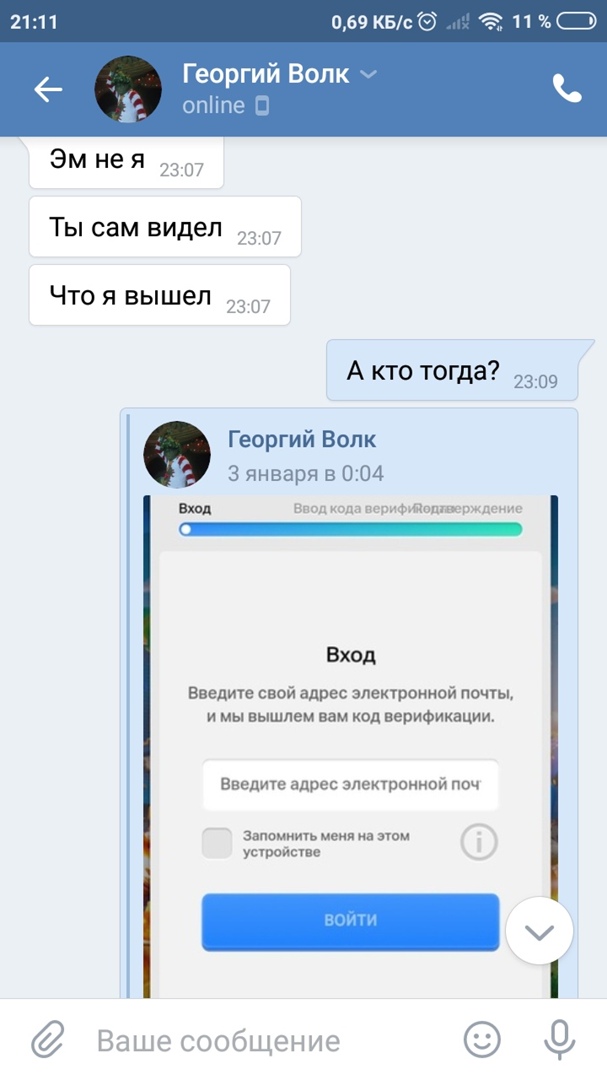Open the emoji smiley picker
Viewport: 607px width, 1080px height.
click(x=482, y=1039)
